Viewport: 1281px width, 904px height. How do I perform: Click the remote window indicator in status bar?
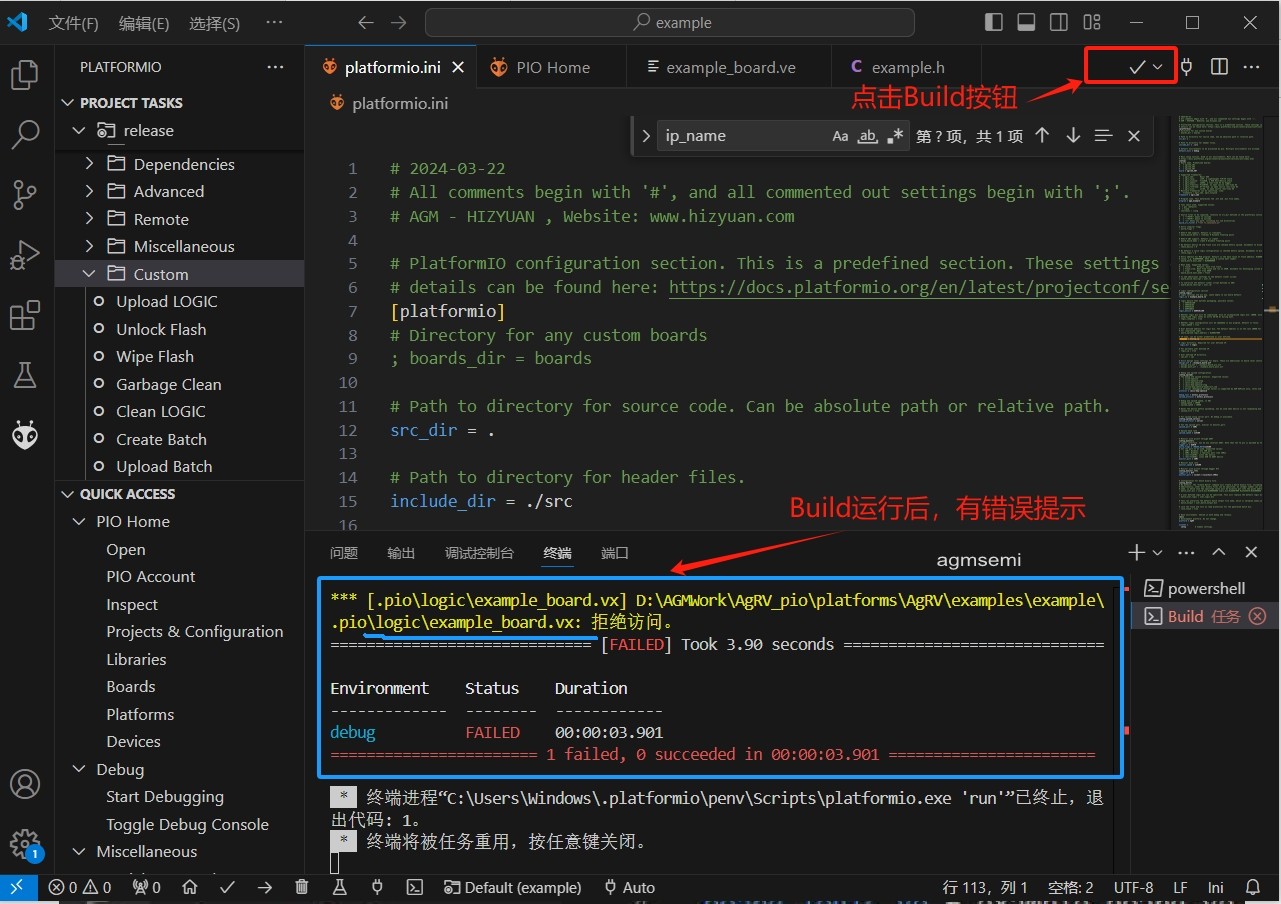click(18, 887)
